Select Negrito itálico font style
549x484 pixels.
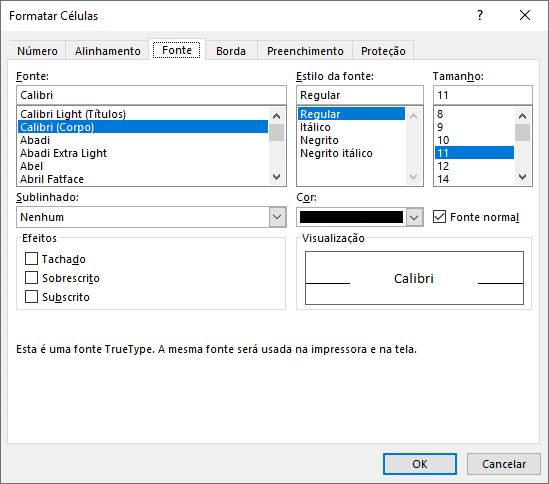pyautogui.click(x=336, y=153)
